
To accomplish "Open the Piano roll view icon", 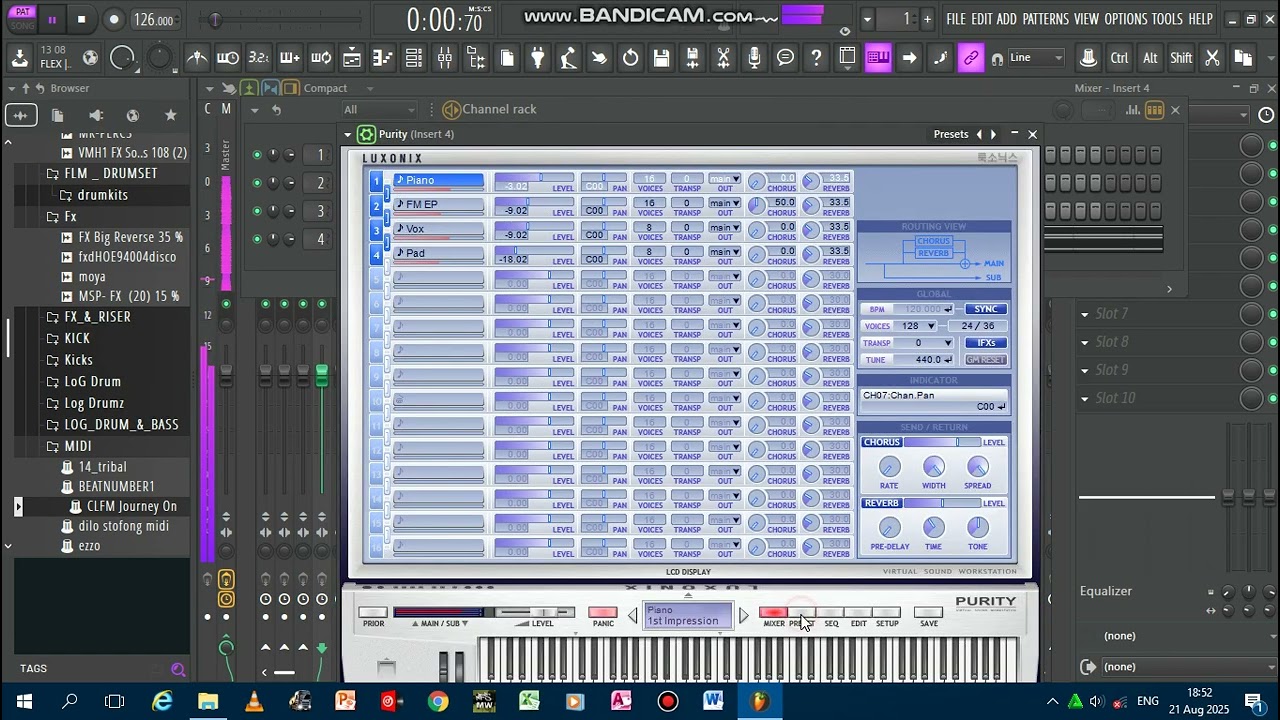I will [383, 58].
